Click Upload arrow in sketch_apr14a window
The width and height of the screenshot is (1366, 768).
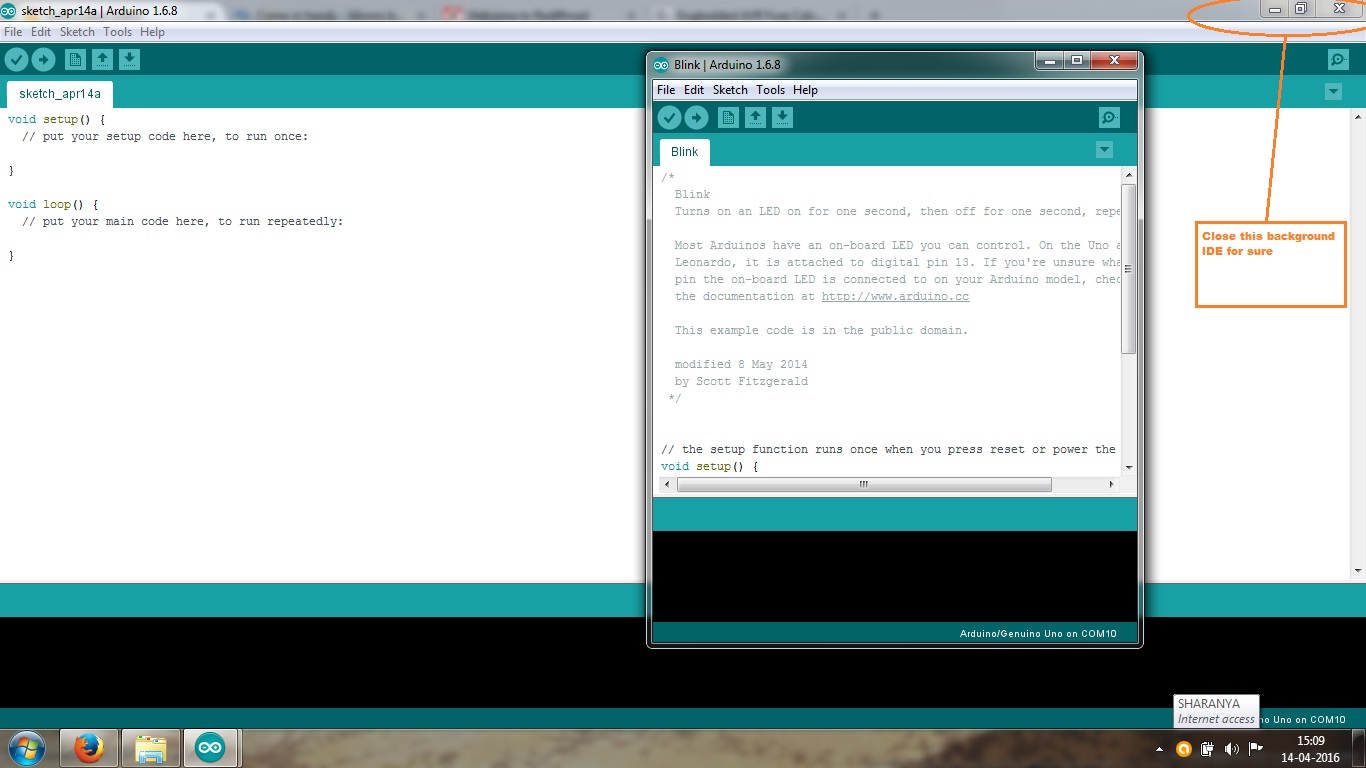tap(43, 60)
